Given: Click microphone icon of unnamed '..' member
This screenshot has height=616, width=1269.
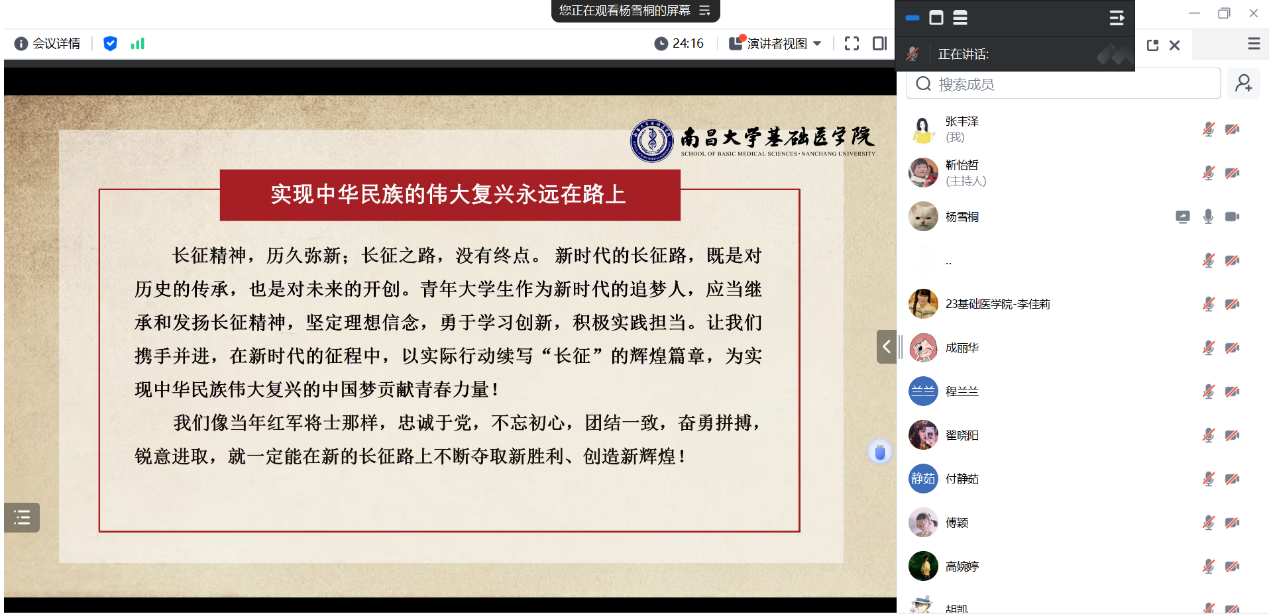Looking at the screenshot, I should [1208, 260].
